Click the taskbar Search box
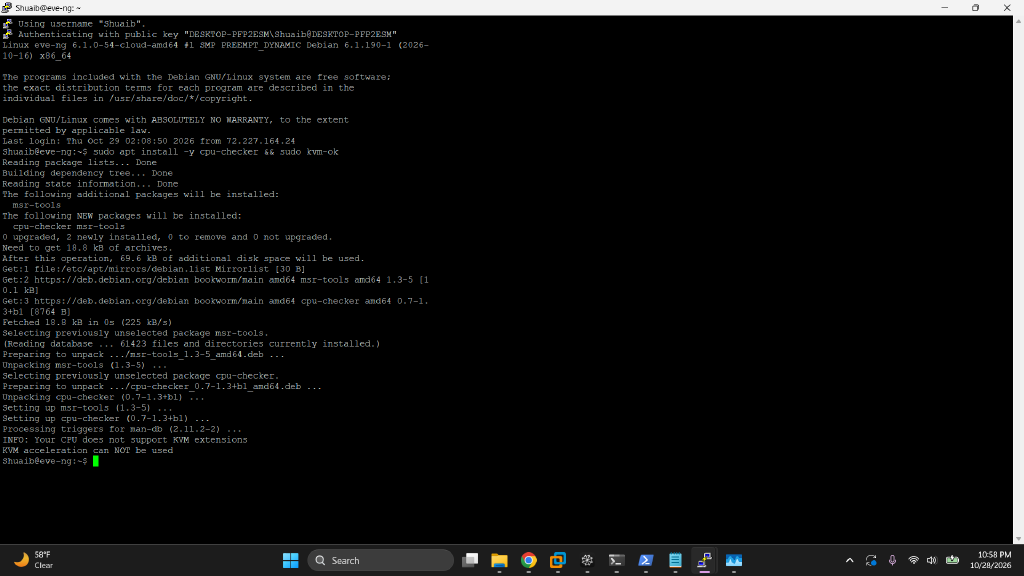 [x=380, y=560]
